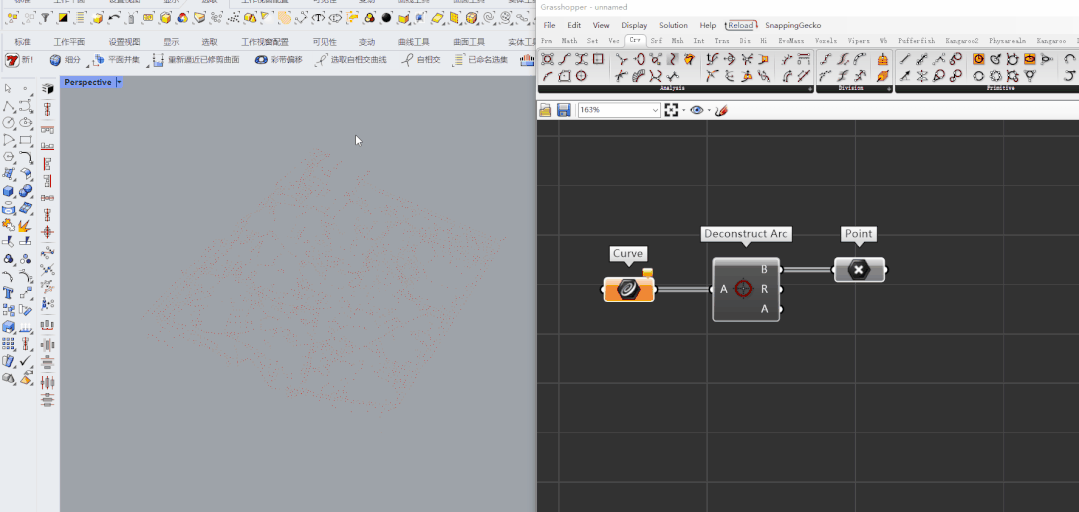Toggle Grasshopper preview eye icon
This screenshot has height=512, width=1079.
pyautogui.click(x=697, y=110)
